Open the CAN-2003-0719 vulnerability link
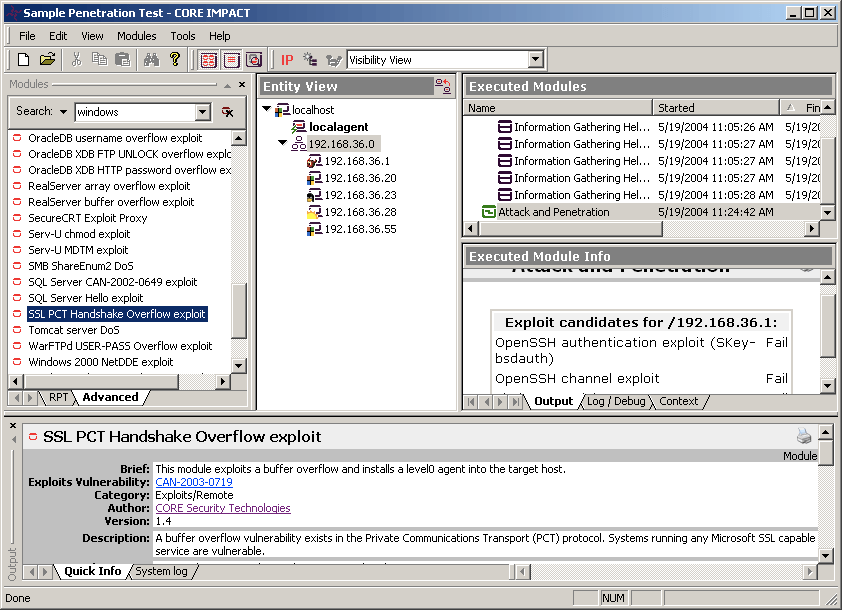The height and width of the screenshot is (610, 842). click(x=194, y=482)
